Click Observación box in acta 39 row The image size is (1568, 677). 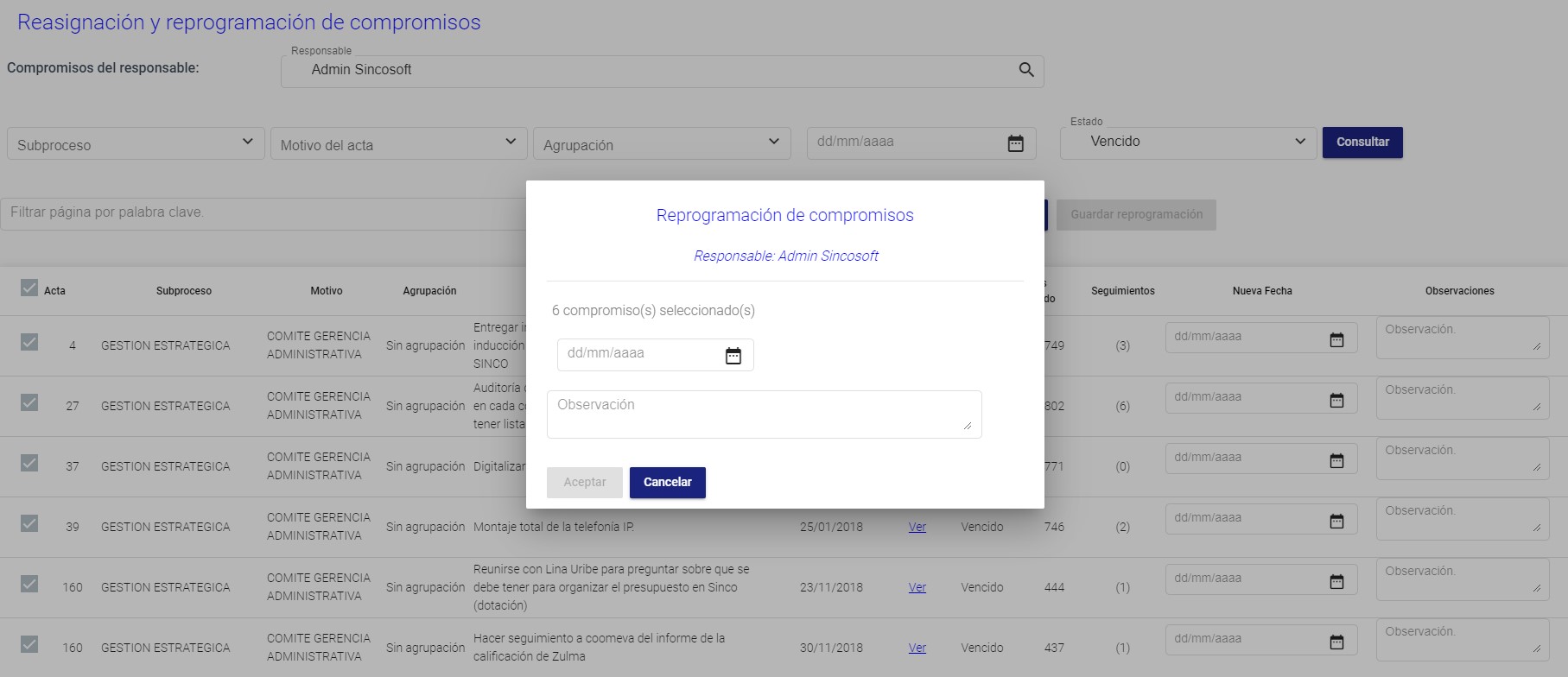click(1463, 519)
